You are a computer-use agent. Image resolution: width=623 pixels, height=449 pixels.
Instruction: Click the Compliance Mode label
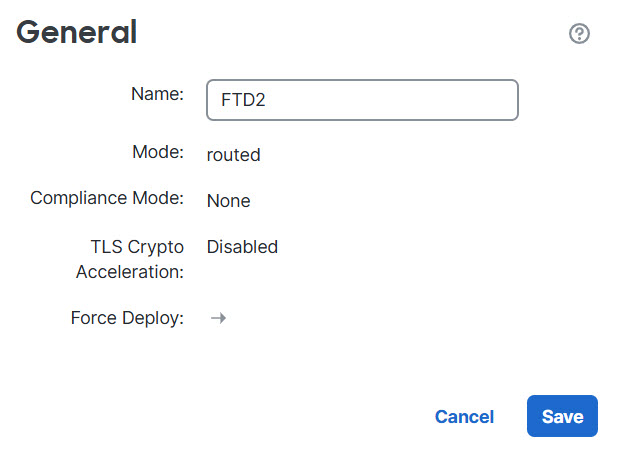click(107, 198)
